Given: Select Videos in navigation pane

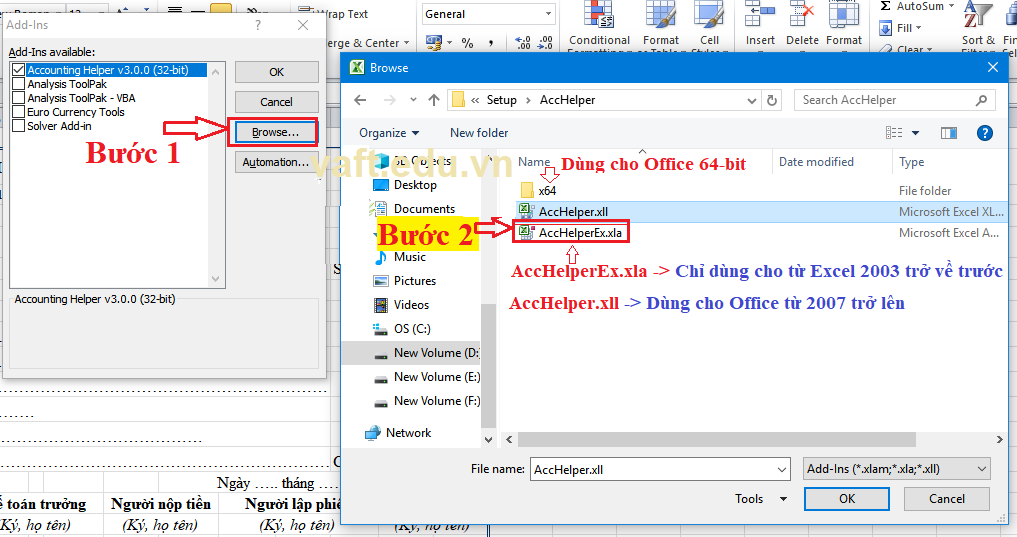Looking at the screenshot, I should tap(411, 305).
